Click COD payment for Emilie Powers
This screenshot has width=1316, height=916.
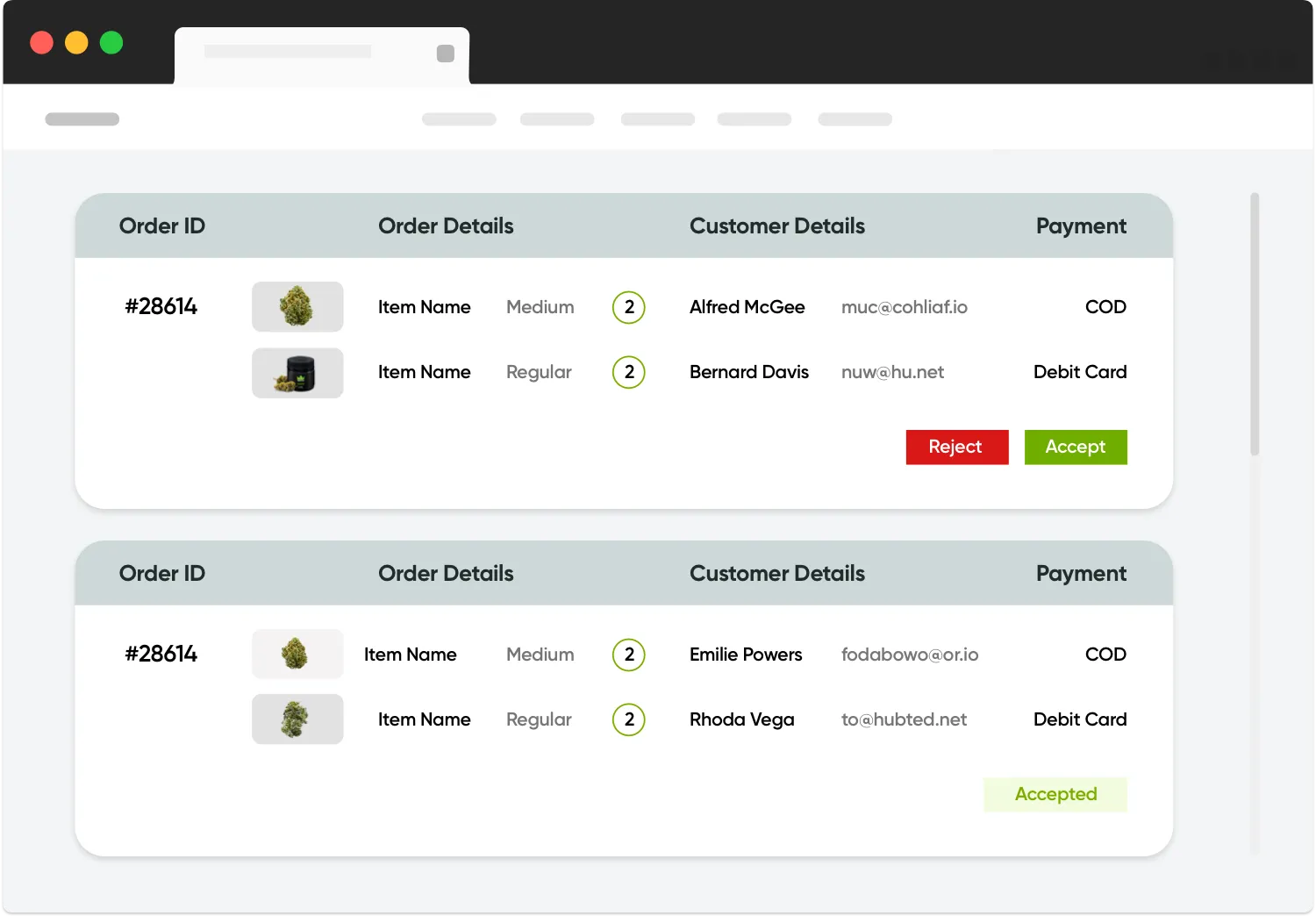[x=1105, y=655]
